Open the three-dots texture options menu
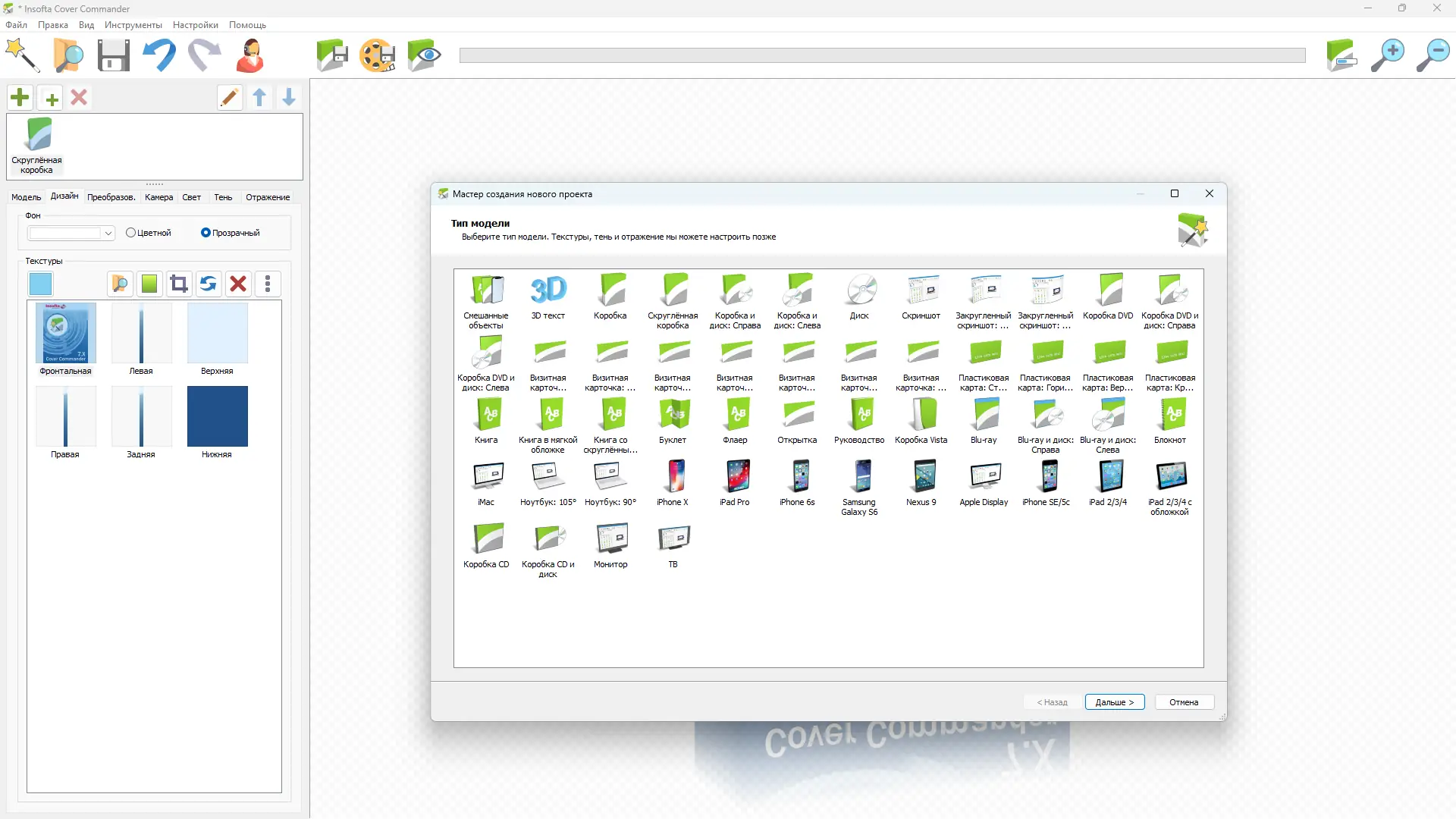 (268, 284)
